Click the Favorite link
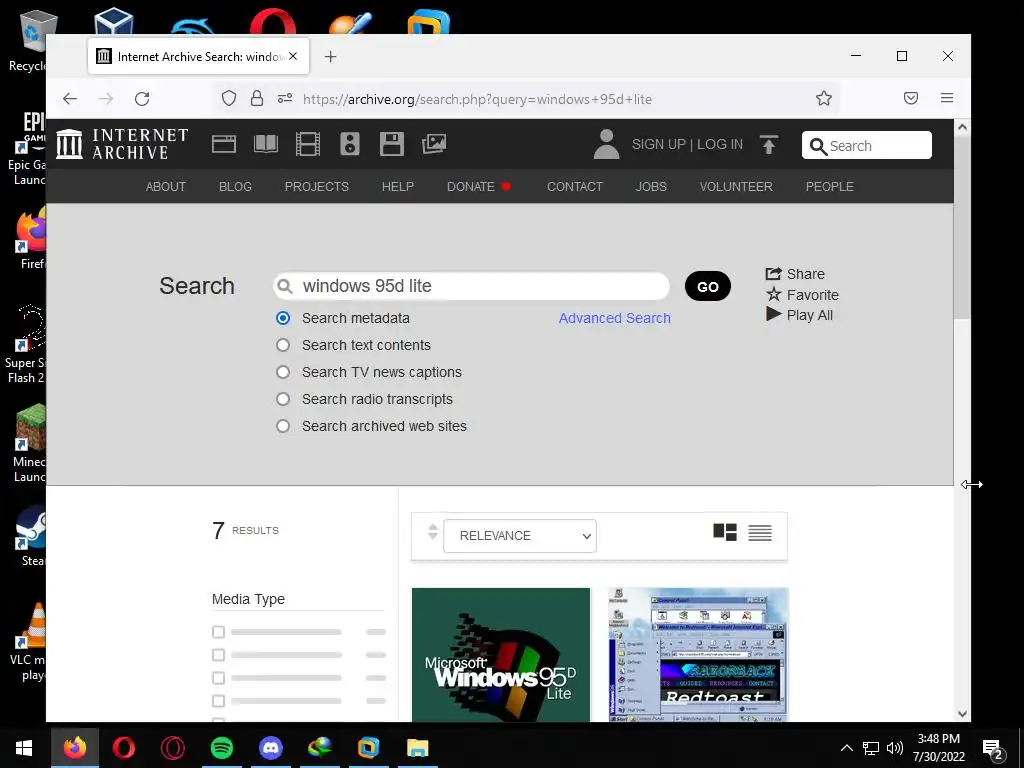This screenshot has width=1024, height=768. [x=803, y=295]
